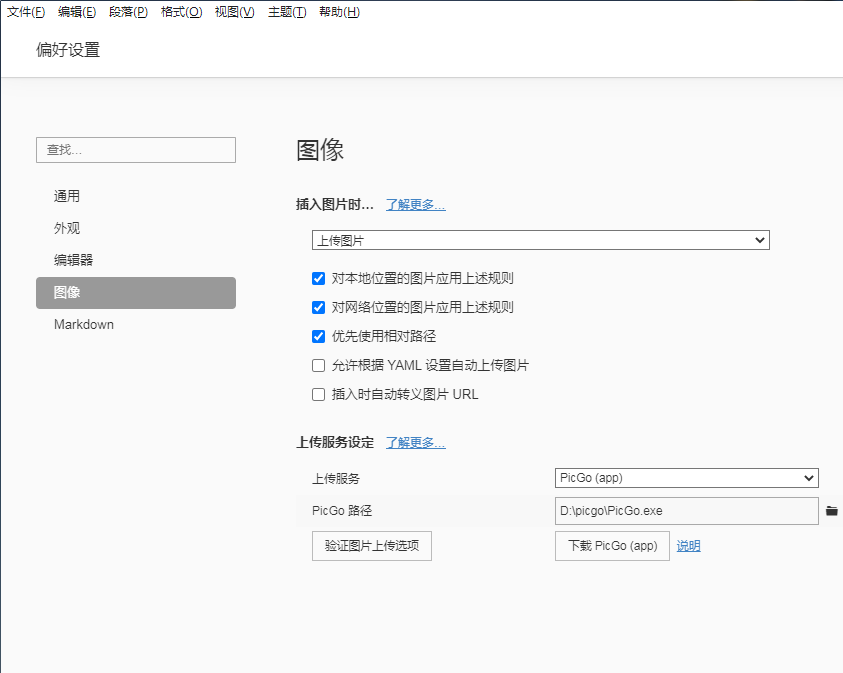The image size is (843, 673).
Task: Open 了解更多 link next to 上传服务设定
Action: pos(416,443)
